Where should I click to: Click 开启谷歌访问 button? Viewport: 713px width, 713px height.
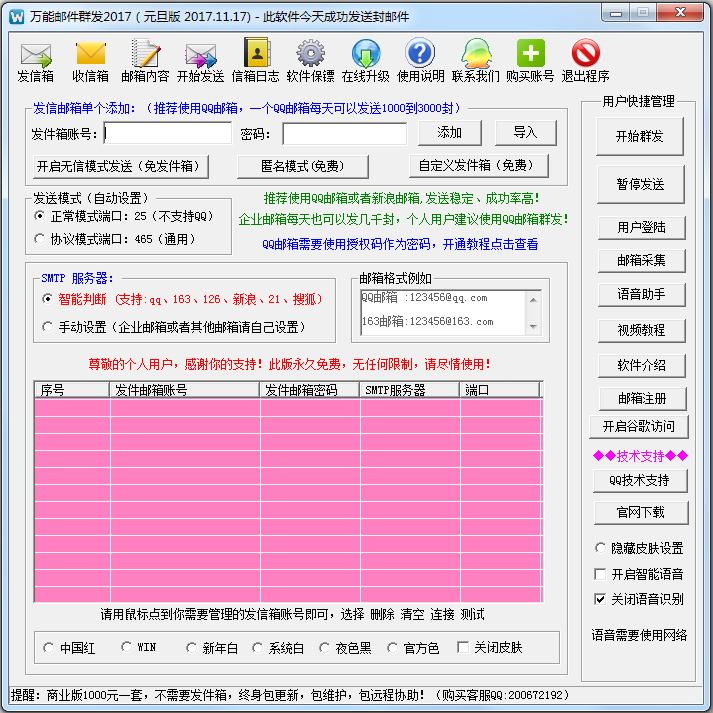click(638, 427)
